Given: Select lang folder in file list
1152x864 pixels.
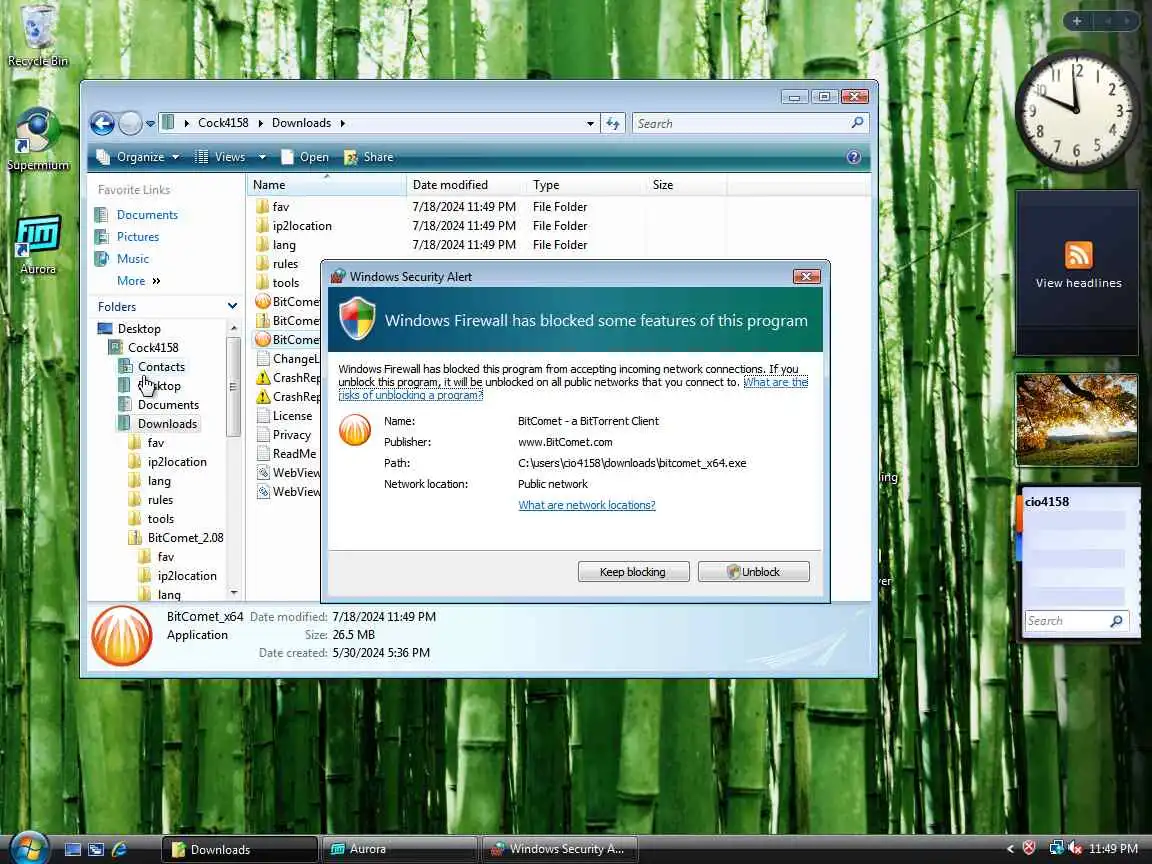Looking at the screenshot, I should click(284, 245).
